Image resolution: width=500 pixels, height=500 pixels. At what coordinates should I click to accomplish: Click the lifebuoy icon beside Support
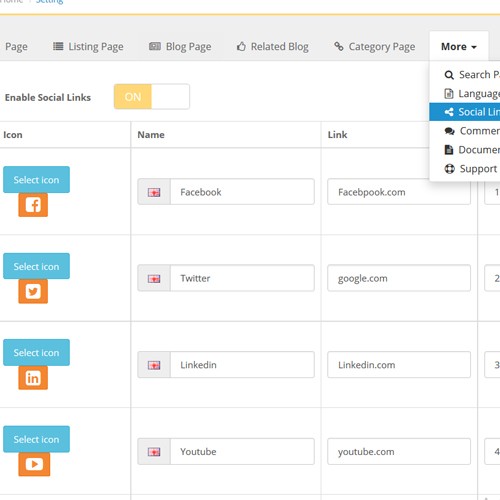coord(449,169)
